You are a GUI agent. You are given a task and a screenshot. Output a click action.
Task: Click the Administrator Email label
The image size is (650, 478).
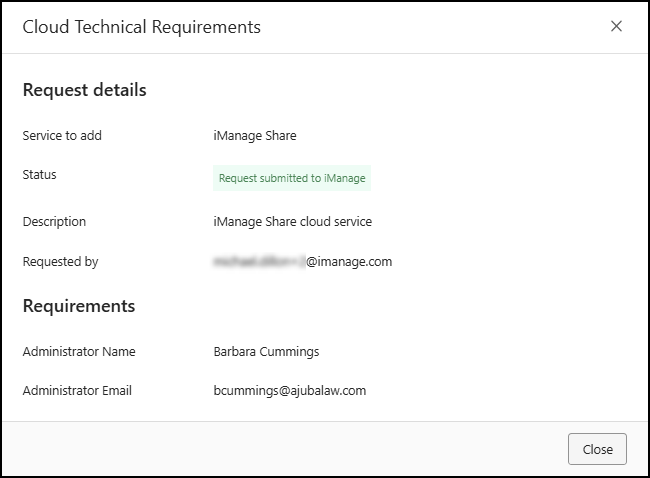click(77, 391)
